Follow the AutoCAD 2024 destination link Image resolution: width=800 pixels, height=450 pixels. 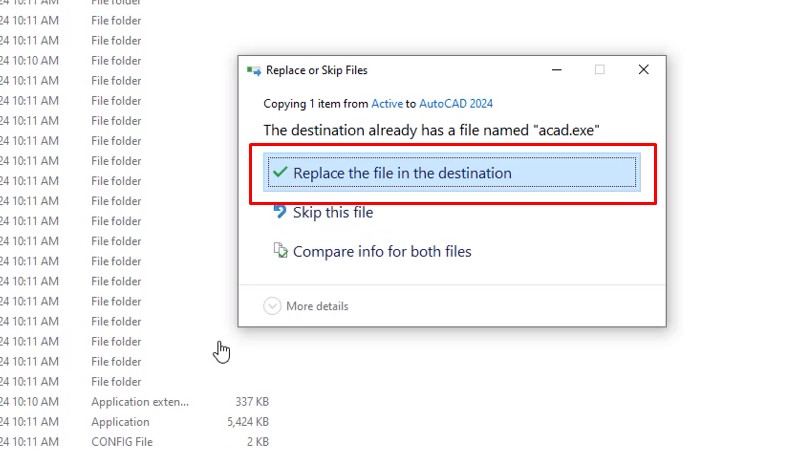pyautogui.click(x=456, y=104)
